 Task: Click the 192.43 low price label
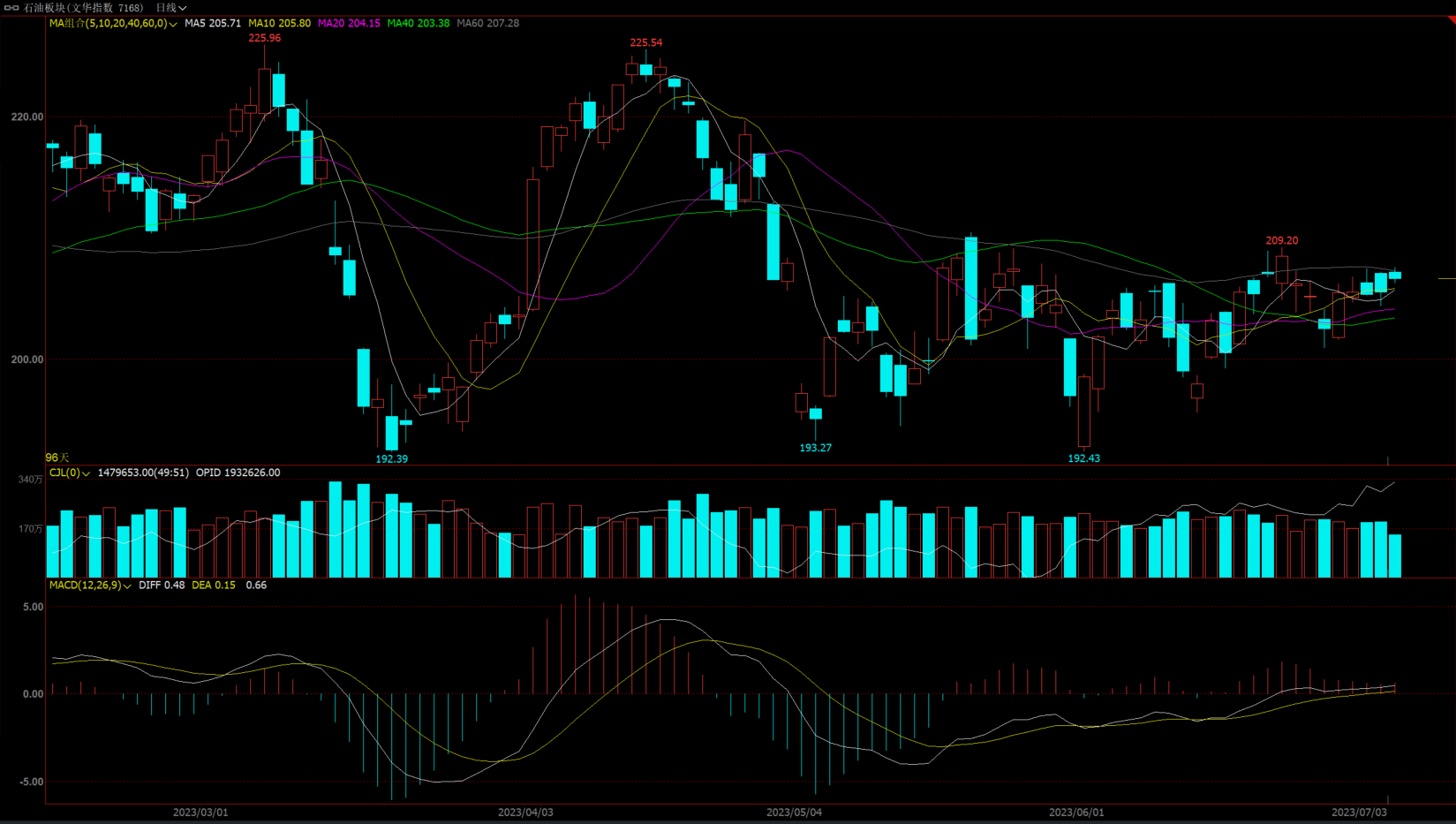pyautogui.click(x=1084, y=458)
